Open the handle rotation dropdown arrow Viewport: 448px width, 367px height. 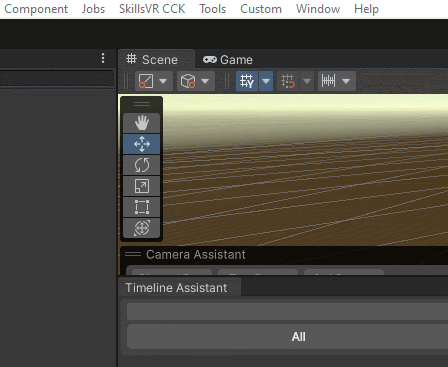(205, 81)
